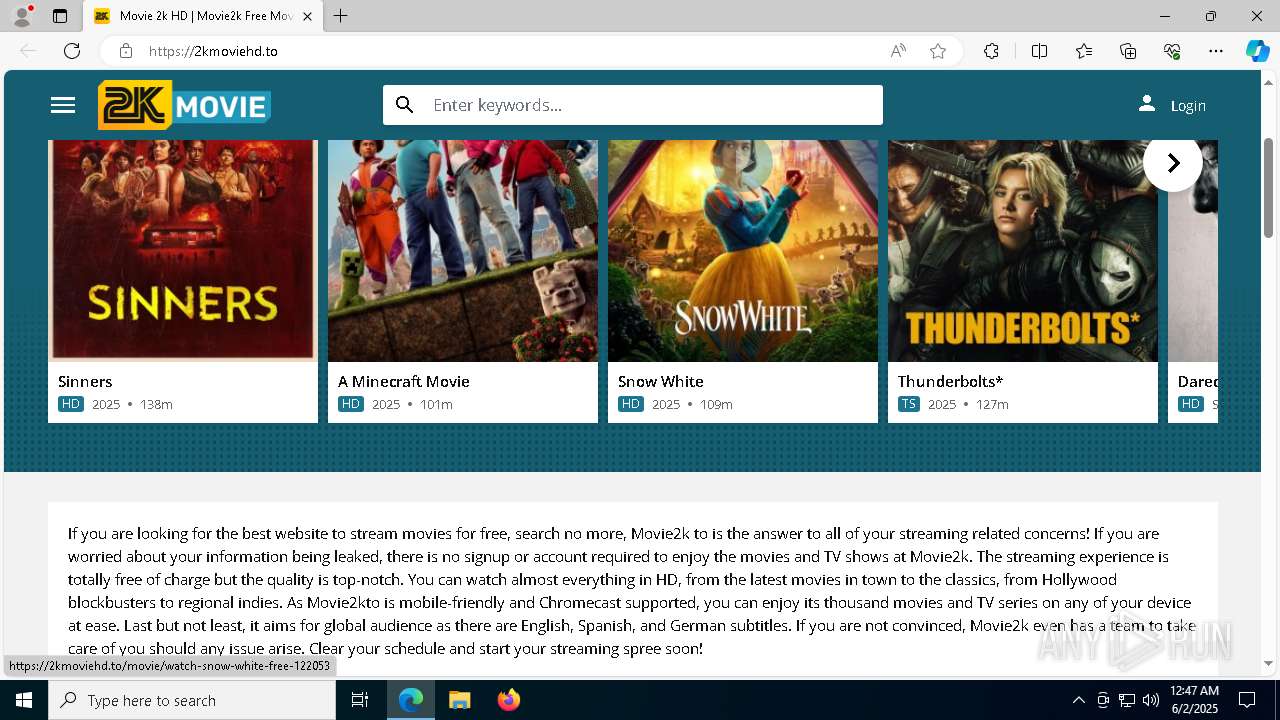The width and height of the screenshot is (1280, 720).
Task: Click the page vertical scrollbar thumb
Action: (1269, 187)
